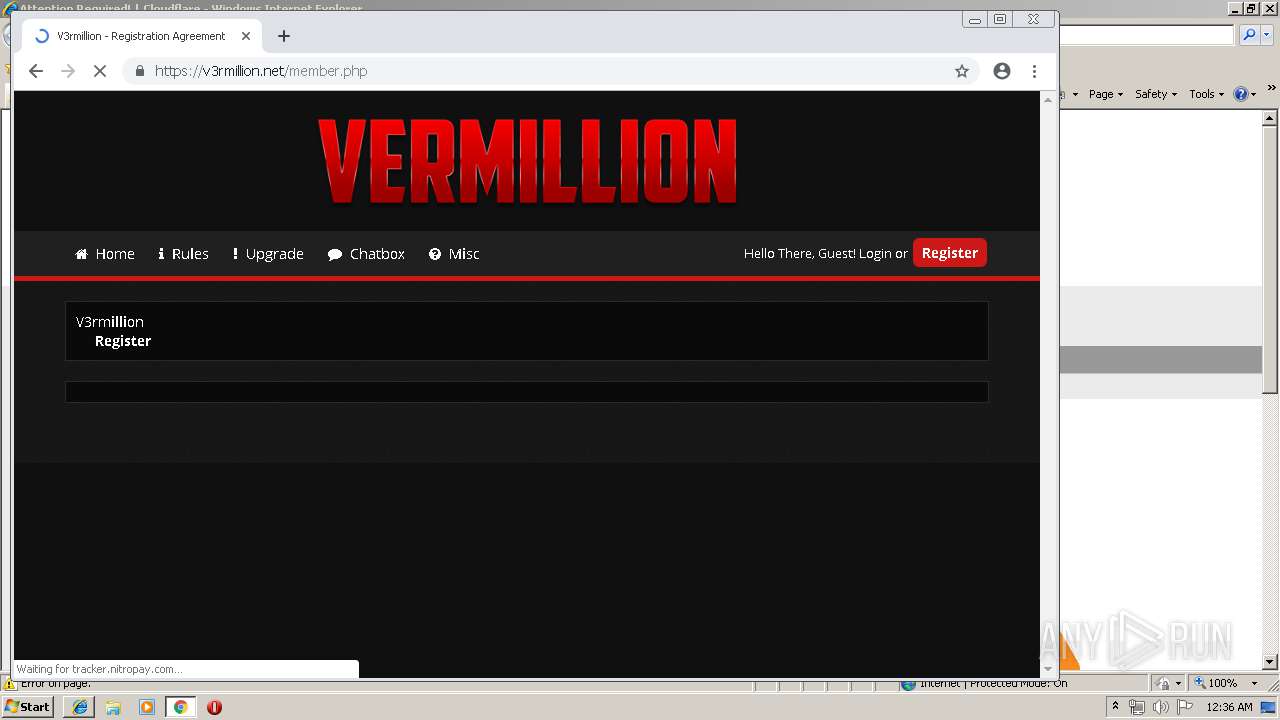Click the IE Help question-mark icon
Screen dimensions: 1280x720
tap(1241, 94)
